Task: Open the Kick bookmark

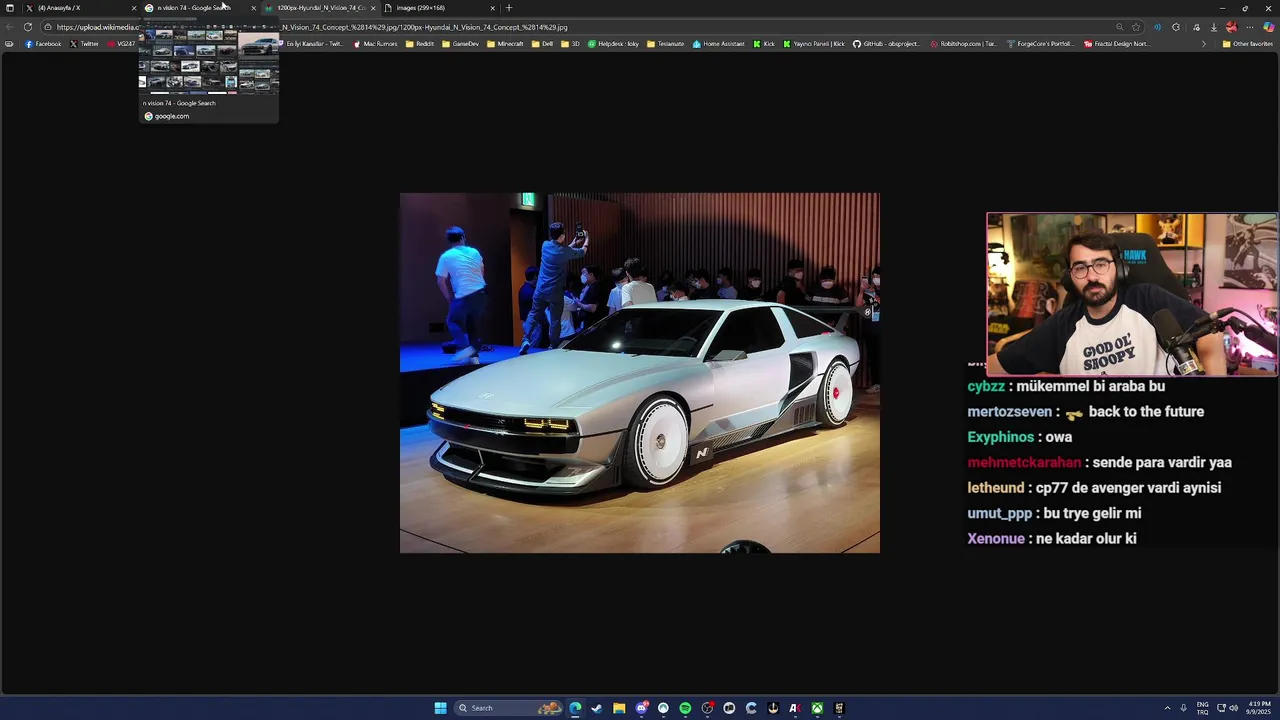Action: (764, 44)
